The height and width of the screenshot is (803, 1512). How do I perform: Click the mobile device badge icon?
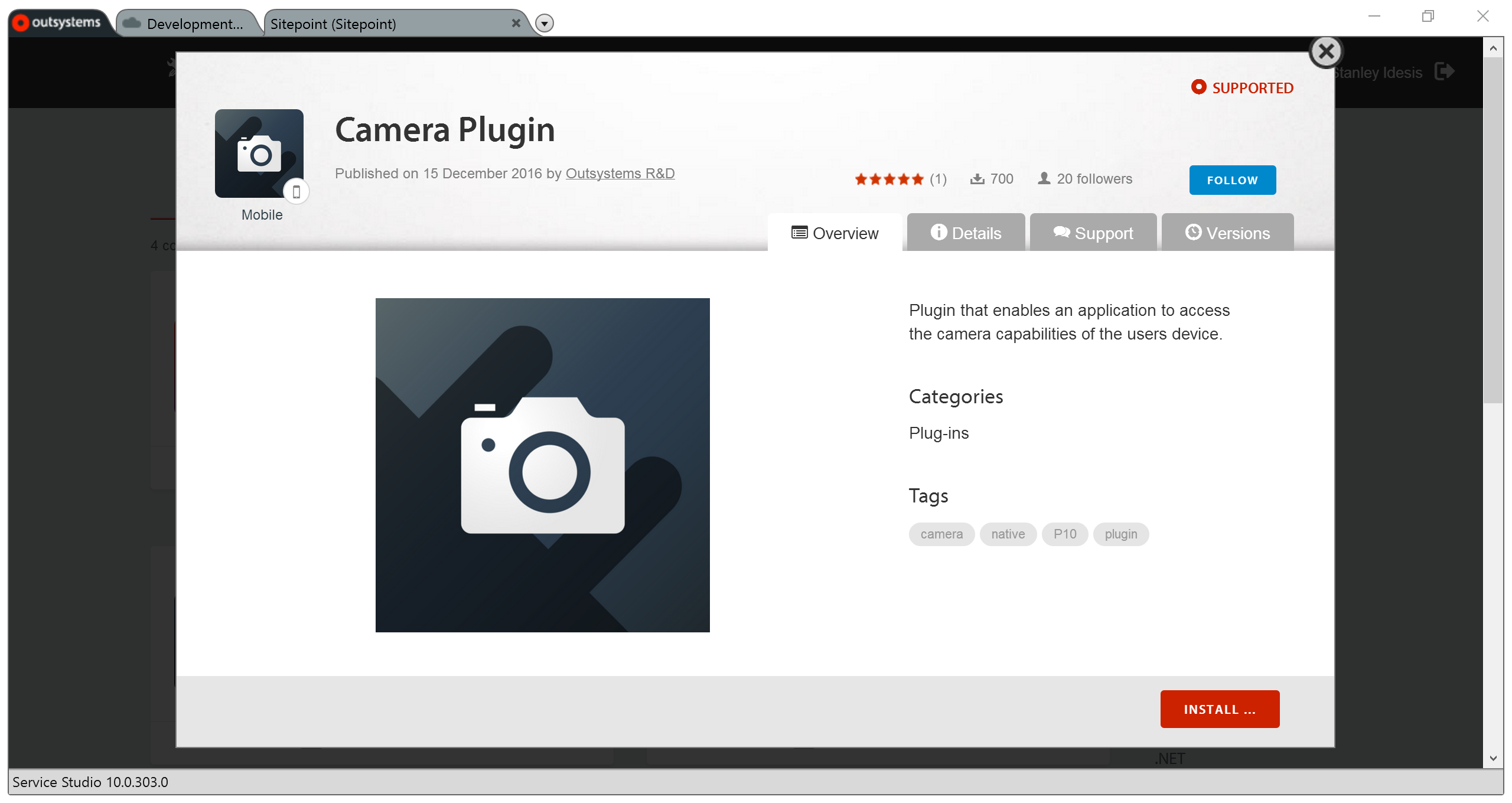(x=296, y=192)
